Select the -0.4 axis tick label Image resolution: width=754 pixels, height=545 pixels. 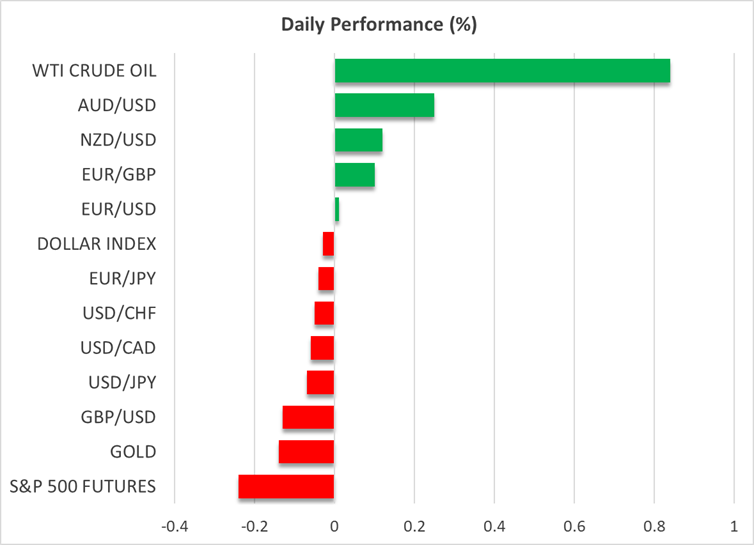click(175, 526)
